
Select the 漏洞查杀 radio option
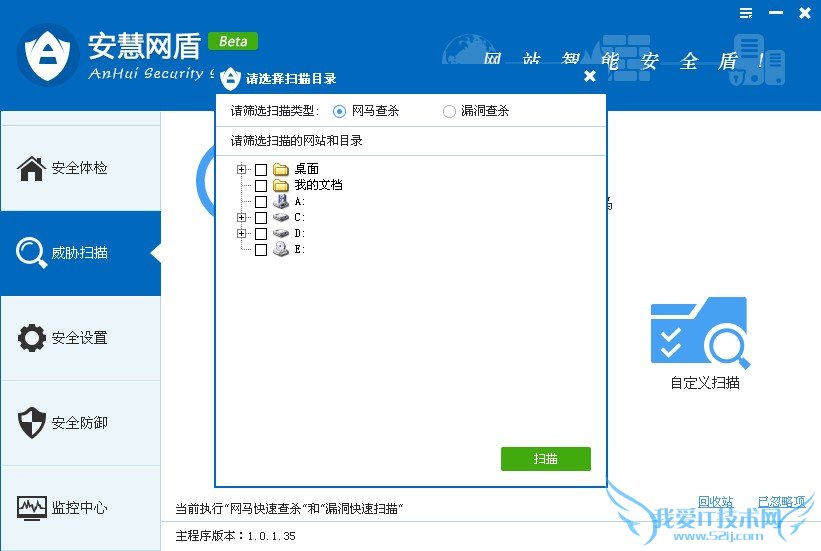tap(449, 111)
